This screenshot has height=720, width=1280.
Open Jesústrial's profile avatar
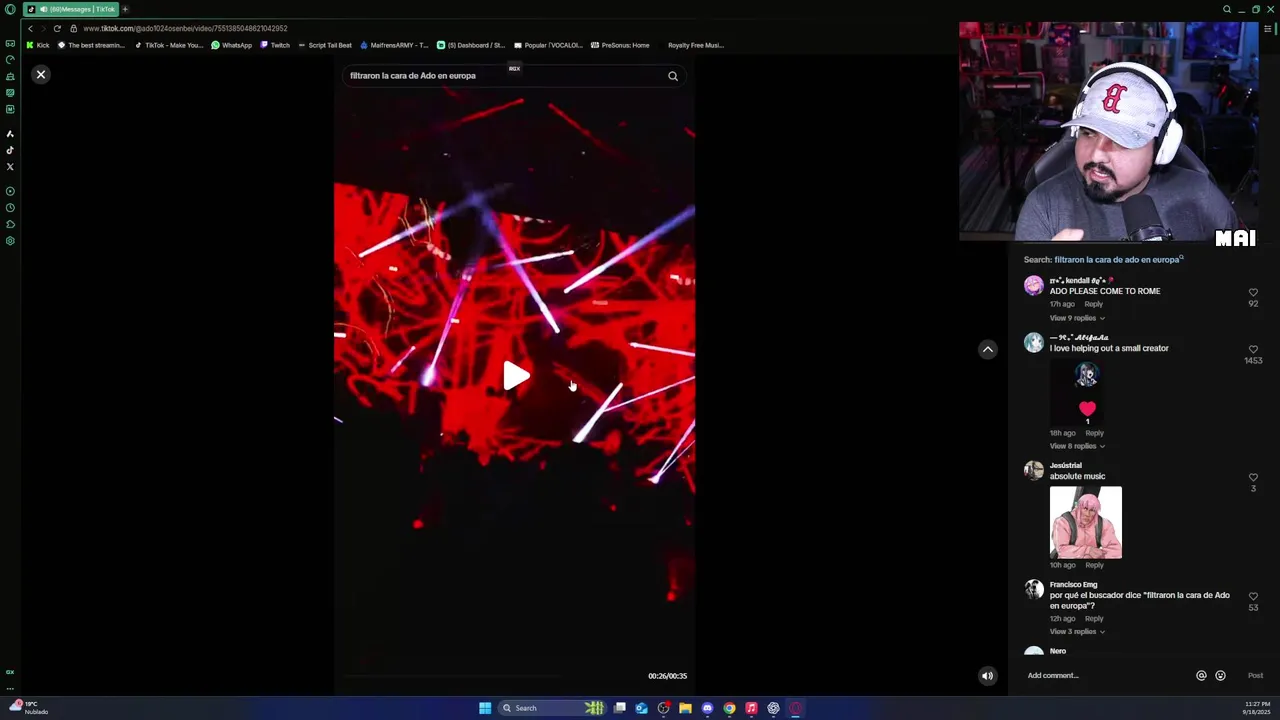click(1033, 470)
